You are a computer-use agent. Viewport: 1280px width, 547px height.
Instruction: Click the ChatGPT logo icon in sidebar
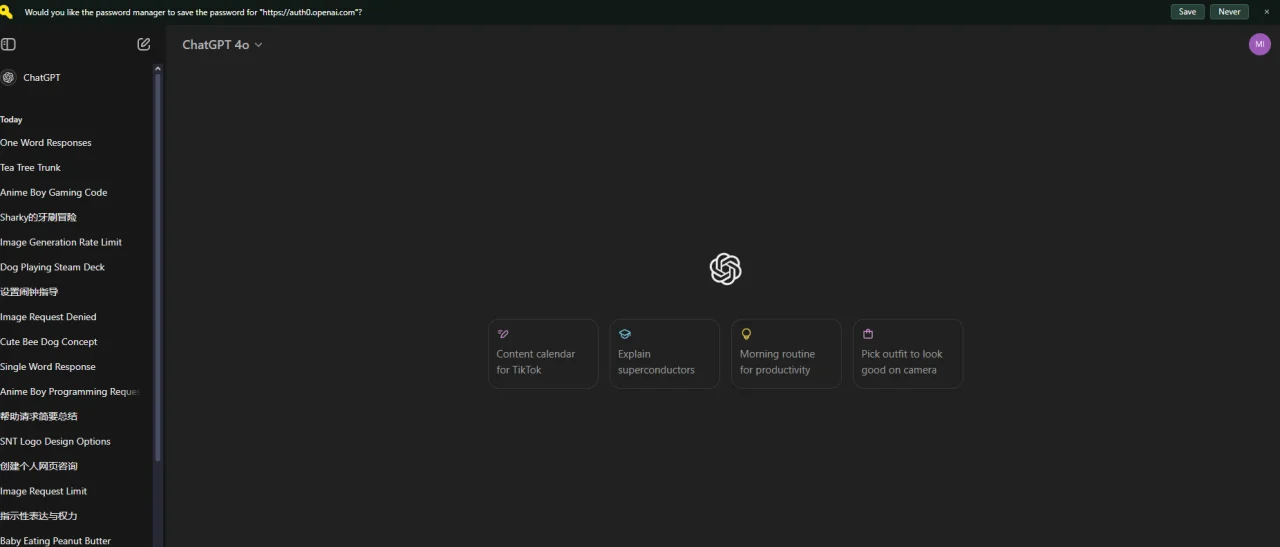[8, 77]
